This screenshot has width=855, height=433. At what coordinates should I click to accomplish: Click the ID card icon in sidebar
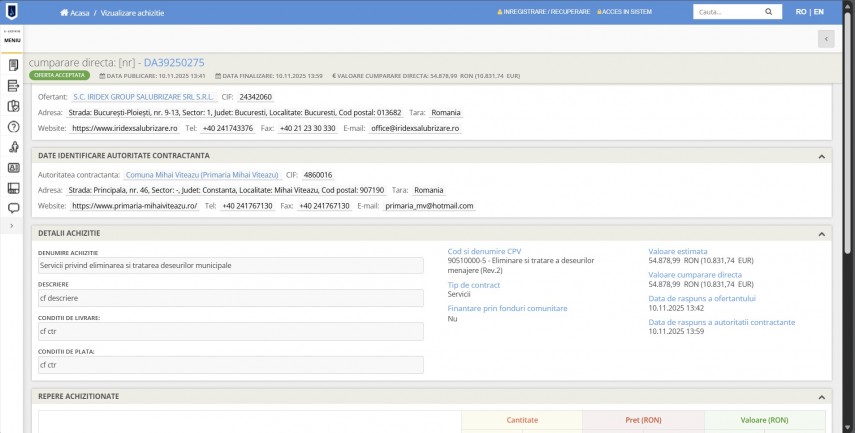[13, 168]
